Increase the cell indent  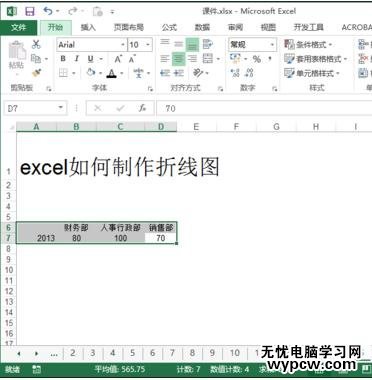point(179,73)
